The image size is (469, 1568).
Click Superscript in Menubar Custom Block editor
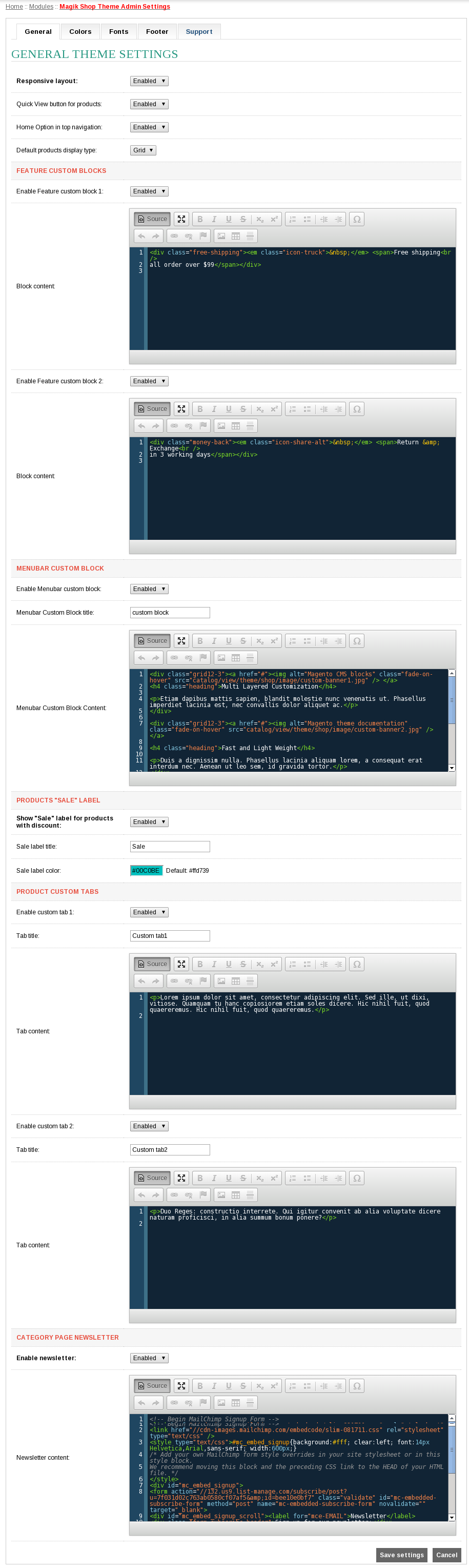[274, 641]
